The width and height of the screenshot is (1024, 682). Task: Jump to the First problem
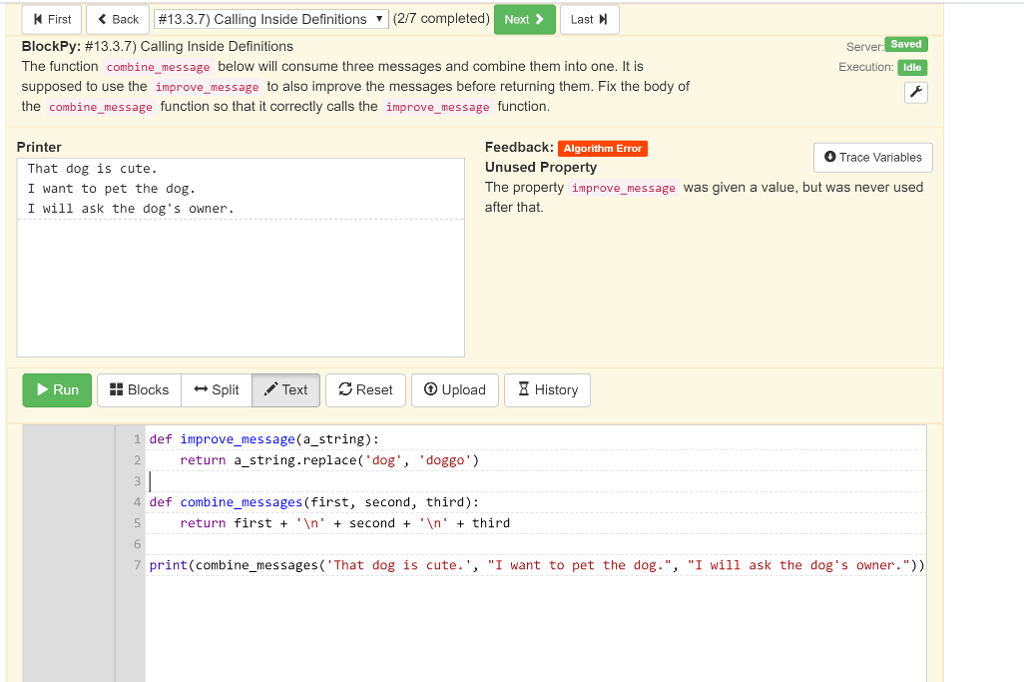point(51,18)
